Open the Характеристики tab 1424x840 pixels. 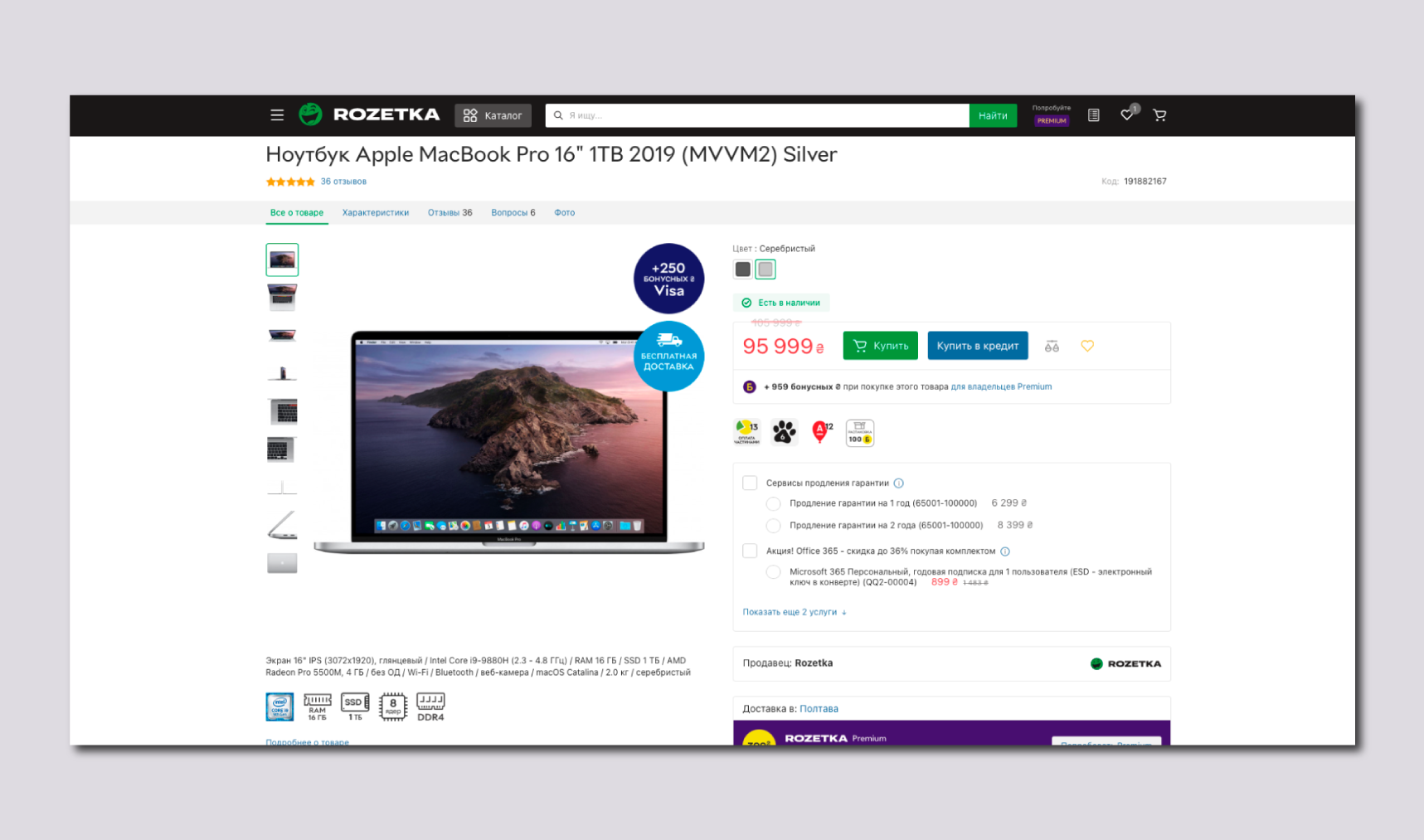376,213
